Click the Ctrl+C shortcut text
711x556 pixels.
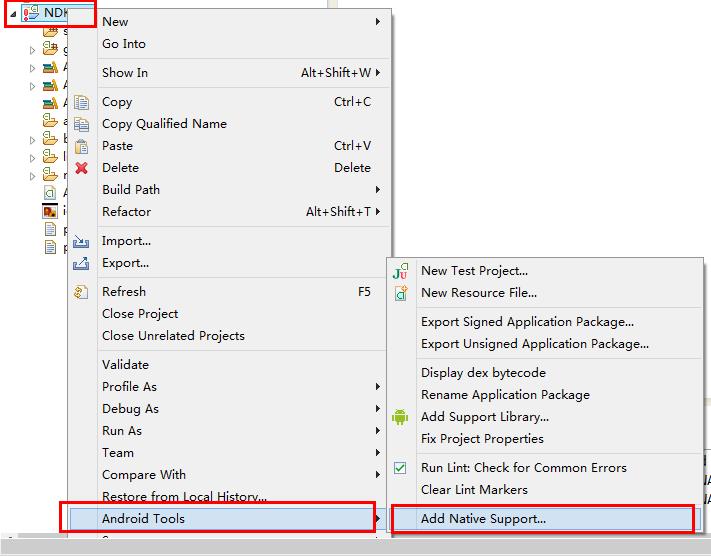[352, 102]
